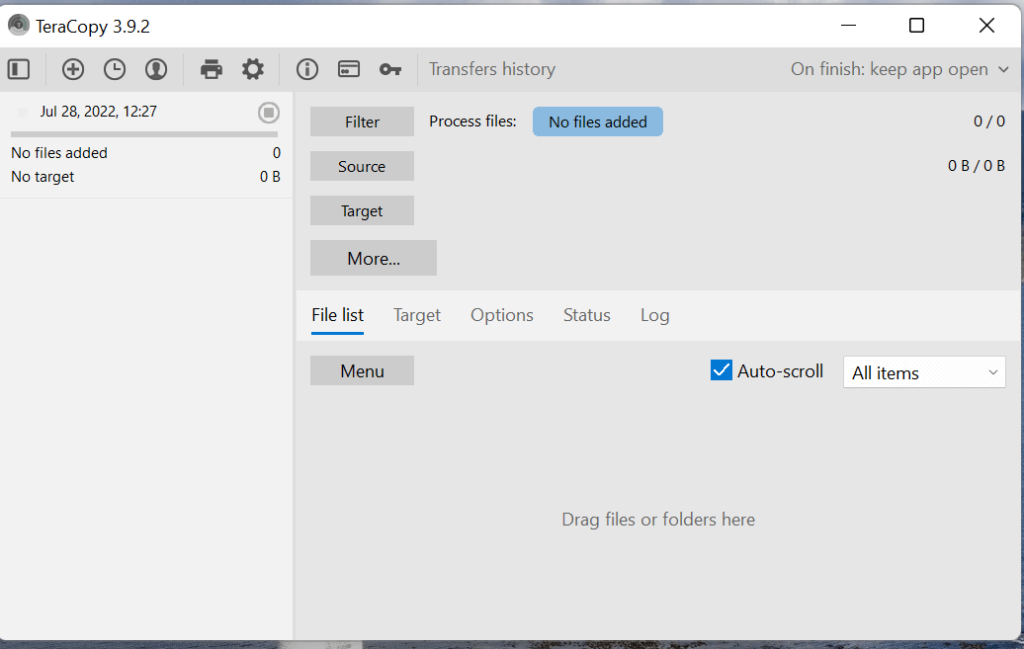
Task: Click the No files added blue button
Action: (x=598, y=121)
